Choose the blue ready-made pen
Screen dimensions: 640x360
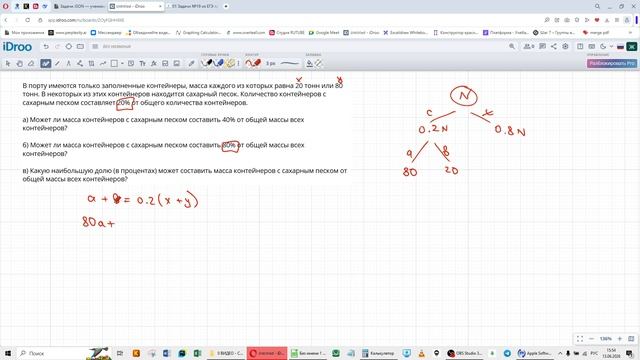(218, 63)
